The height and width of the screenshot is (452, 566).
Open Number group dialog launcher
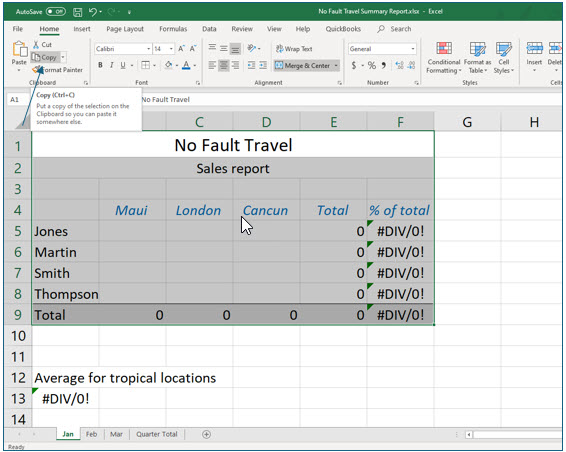[416, 83]
